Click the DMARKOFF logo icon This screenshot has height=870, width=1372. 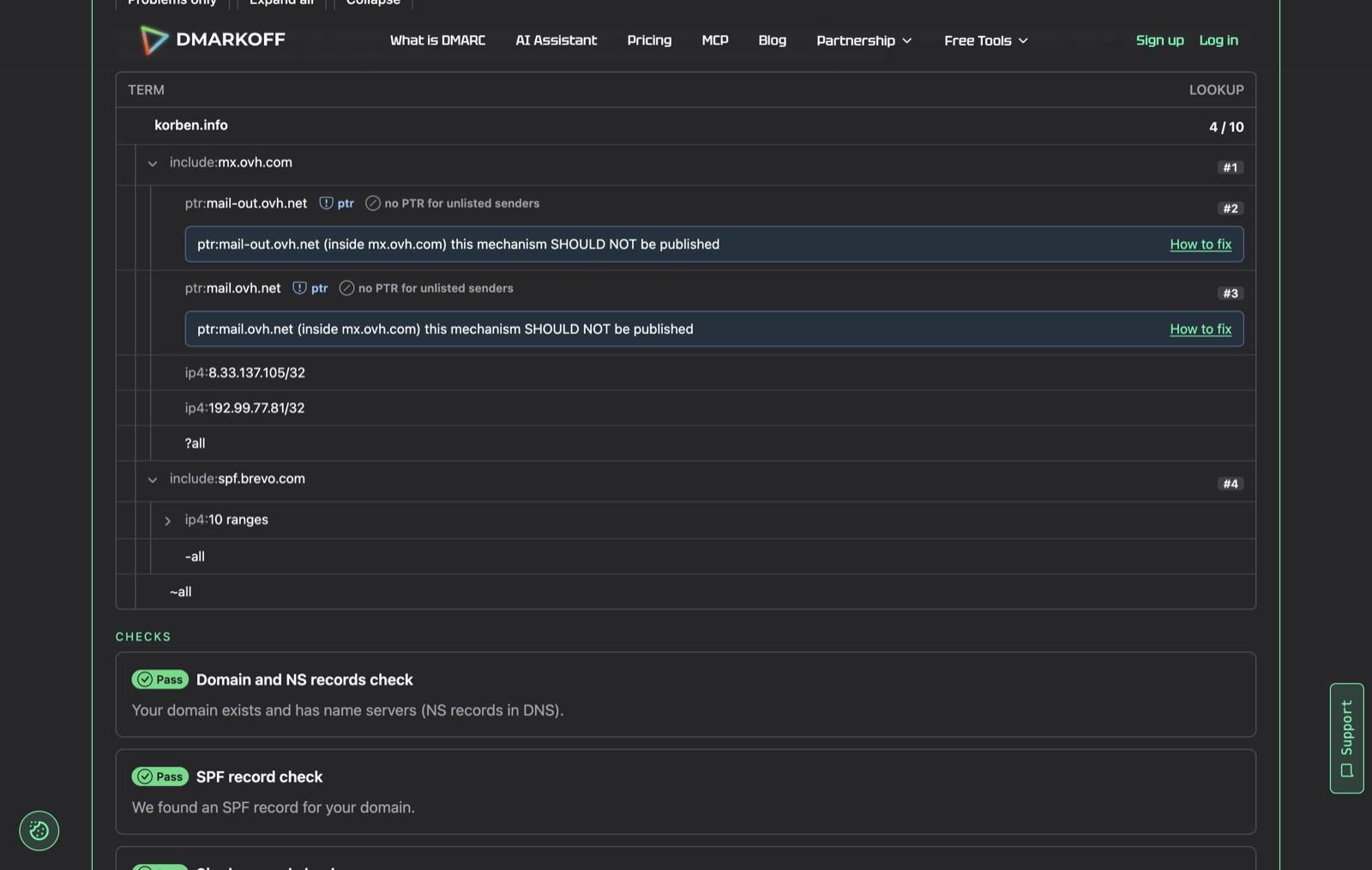[154, 39]
